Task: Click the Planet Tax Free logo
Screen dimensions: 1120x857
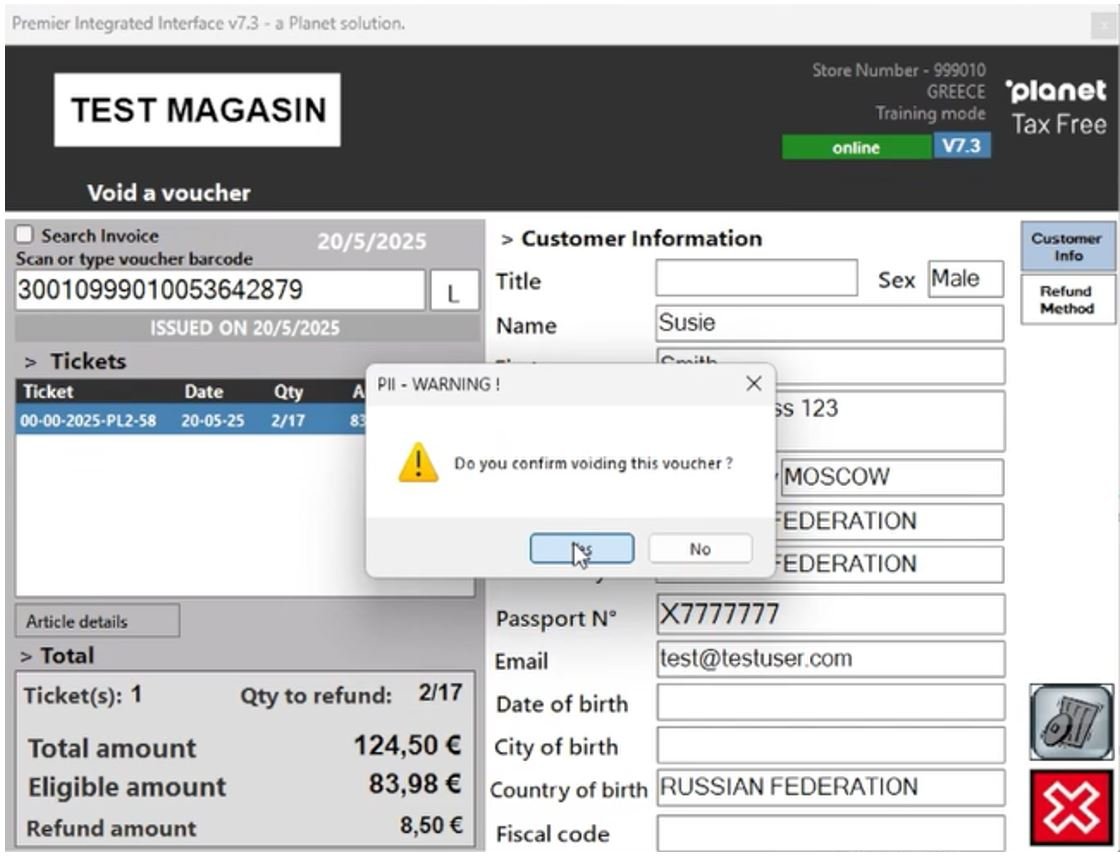Action: click(1058, 108)
